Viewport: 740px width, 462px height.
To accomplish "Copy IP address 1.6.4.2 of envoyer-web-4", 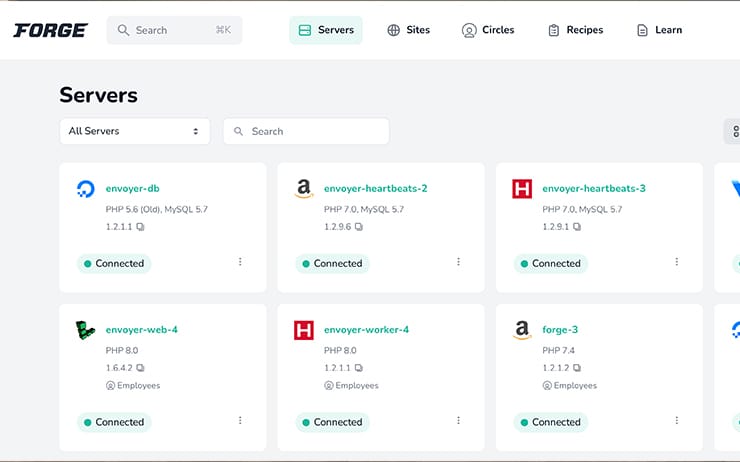I will pyautogui.click(x=140, y=368).
